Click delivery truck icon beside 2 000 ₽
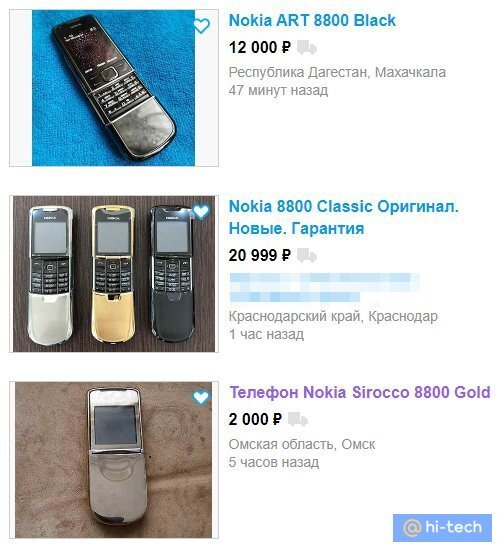Screen dimensions: 502x552 298,419
